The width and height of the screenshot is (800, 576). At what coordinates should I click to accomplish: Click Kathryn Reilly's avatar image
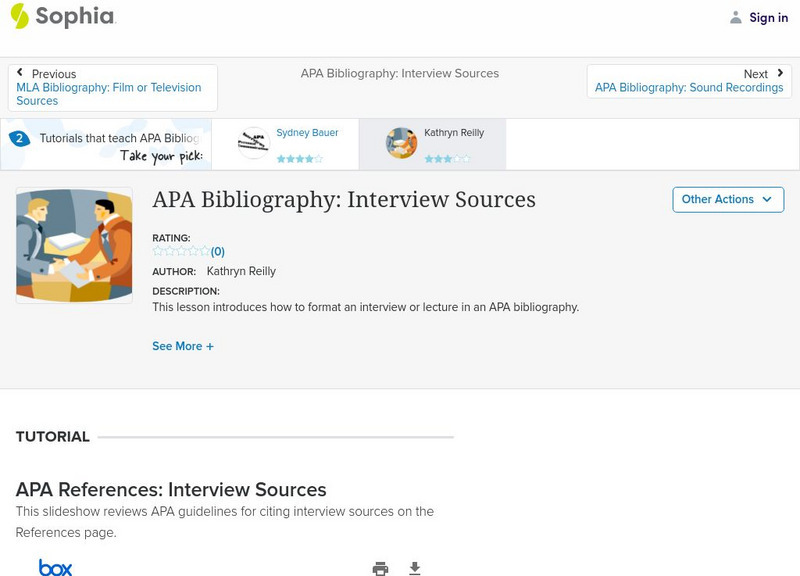[401, 143]
